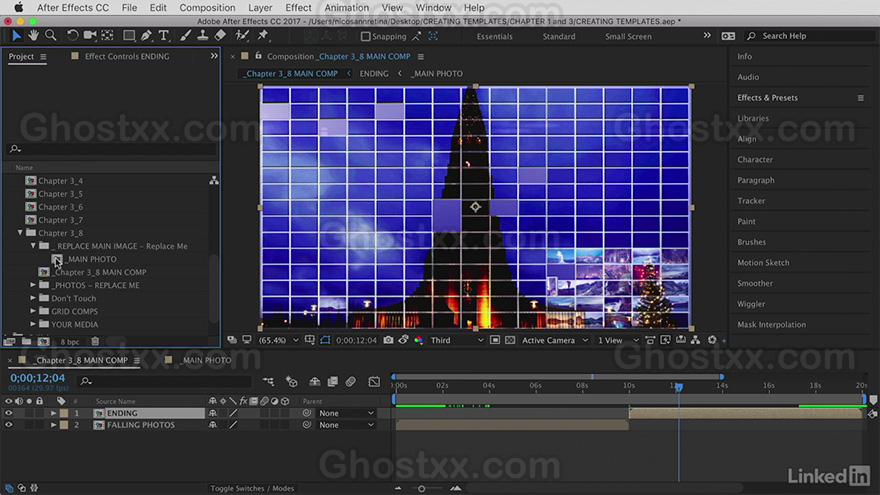Image resolution: width=880 pixels, height=495 pixels.
Task: Select the Hand tool
Action: (x=33, y=35)
